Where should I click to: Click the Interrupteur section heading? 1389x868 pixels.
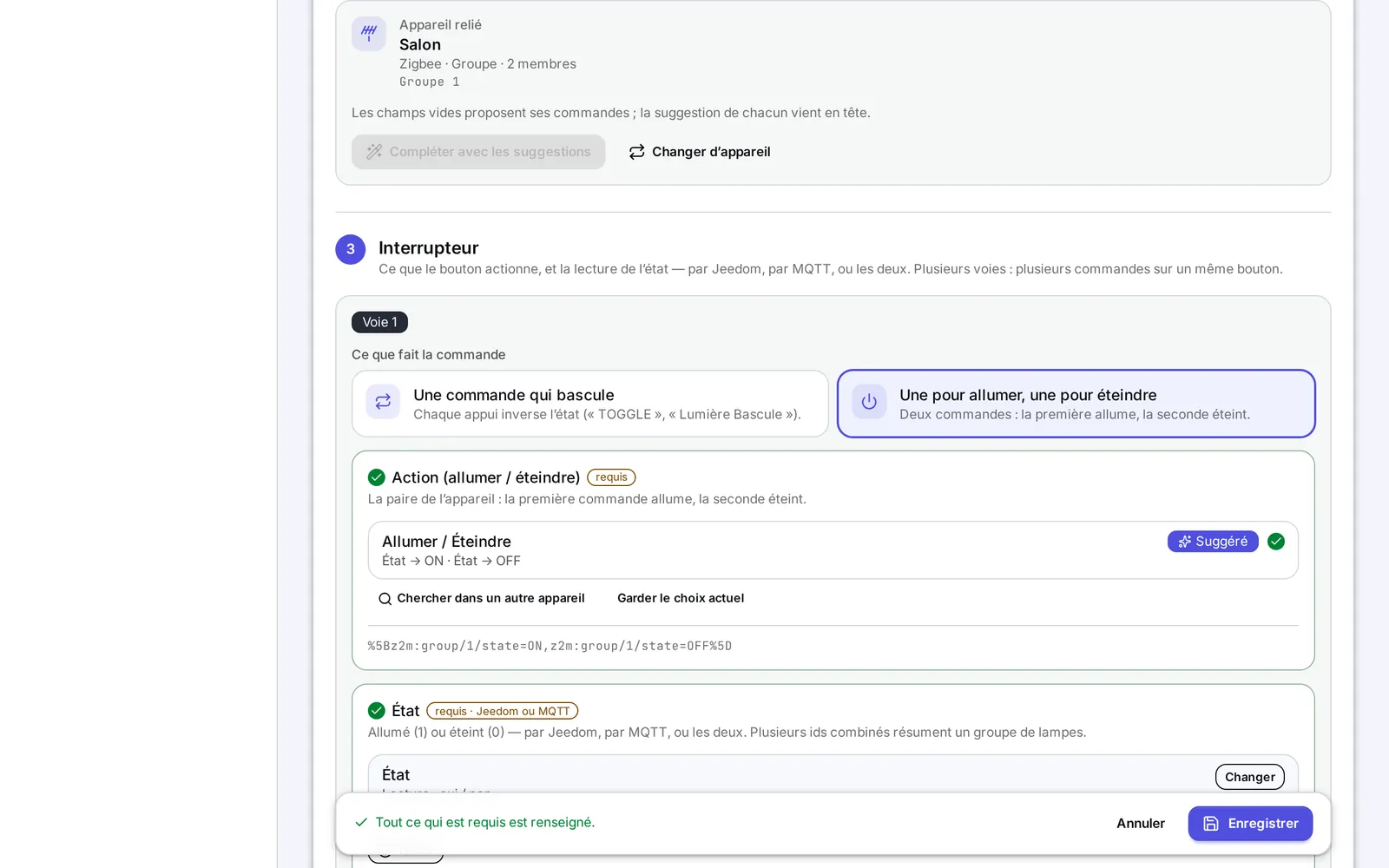pos(429,248)
